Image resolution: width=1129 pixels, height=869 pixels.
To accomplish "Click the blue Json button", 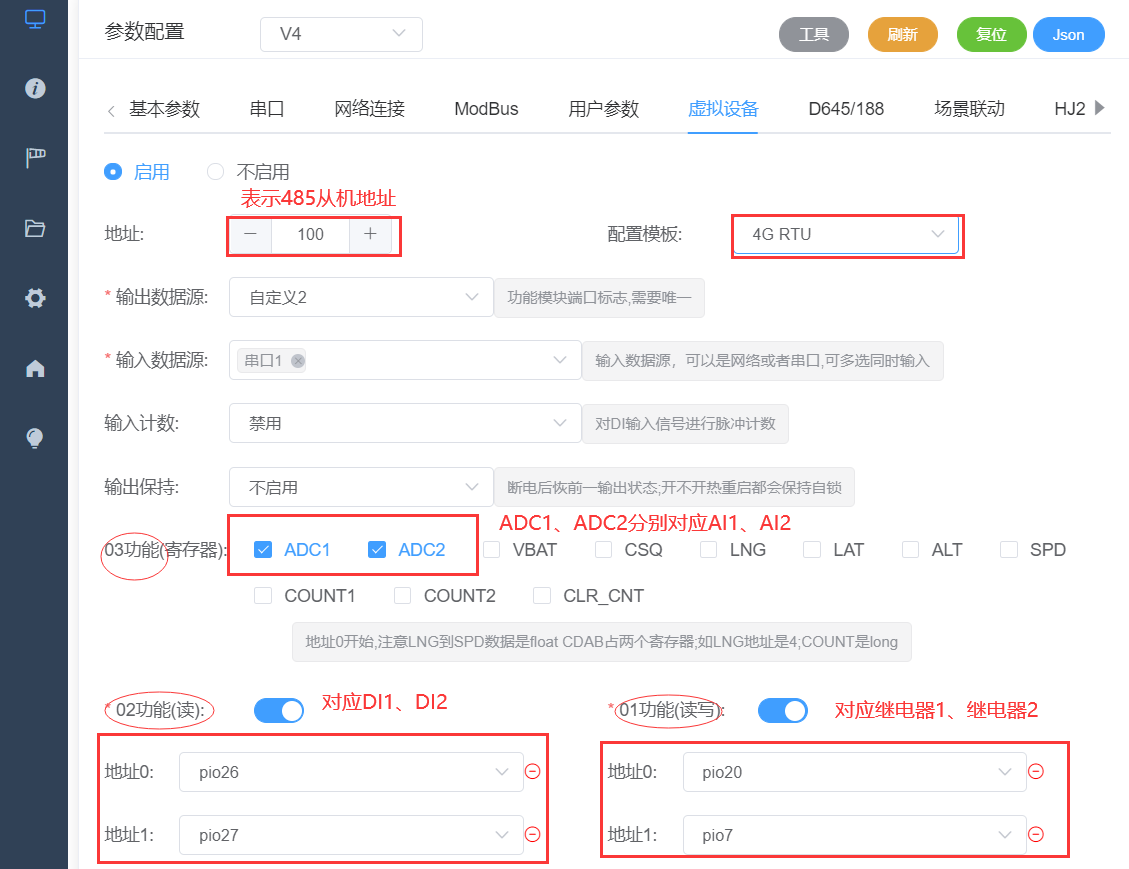I will tap(1069, 34).
